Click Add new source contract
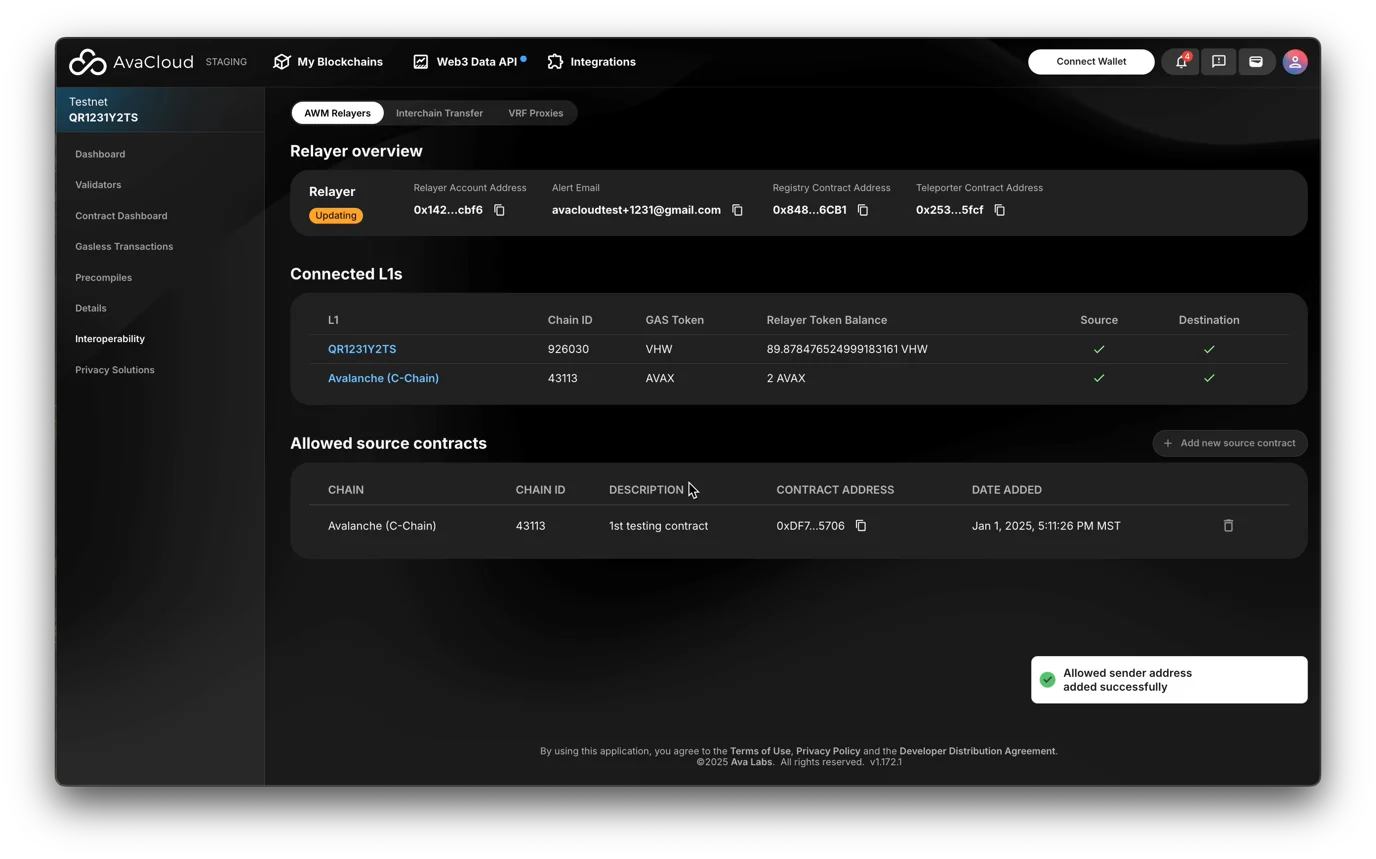Viewport: 1376px width, 859px height. tap(1229, 443)
